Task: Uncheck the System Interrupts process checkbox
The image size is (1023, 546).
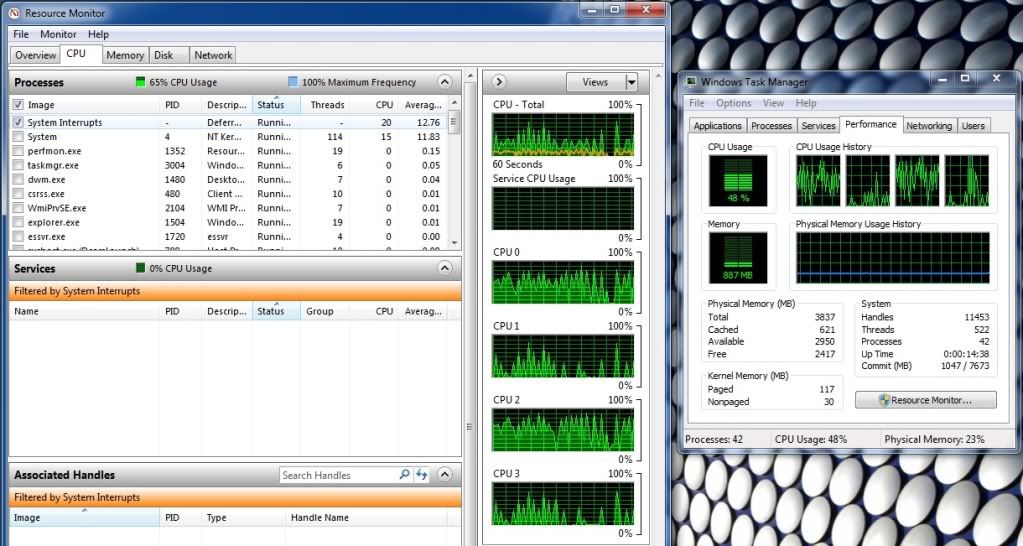Action: pyautogui.click(x=18, y=123)
